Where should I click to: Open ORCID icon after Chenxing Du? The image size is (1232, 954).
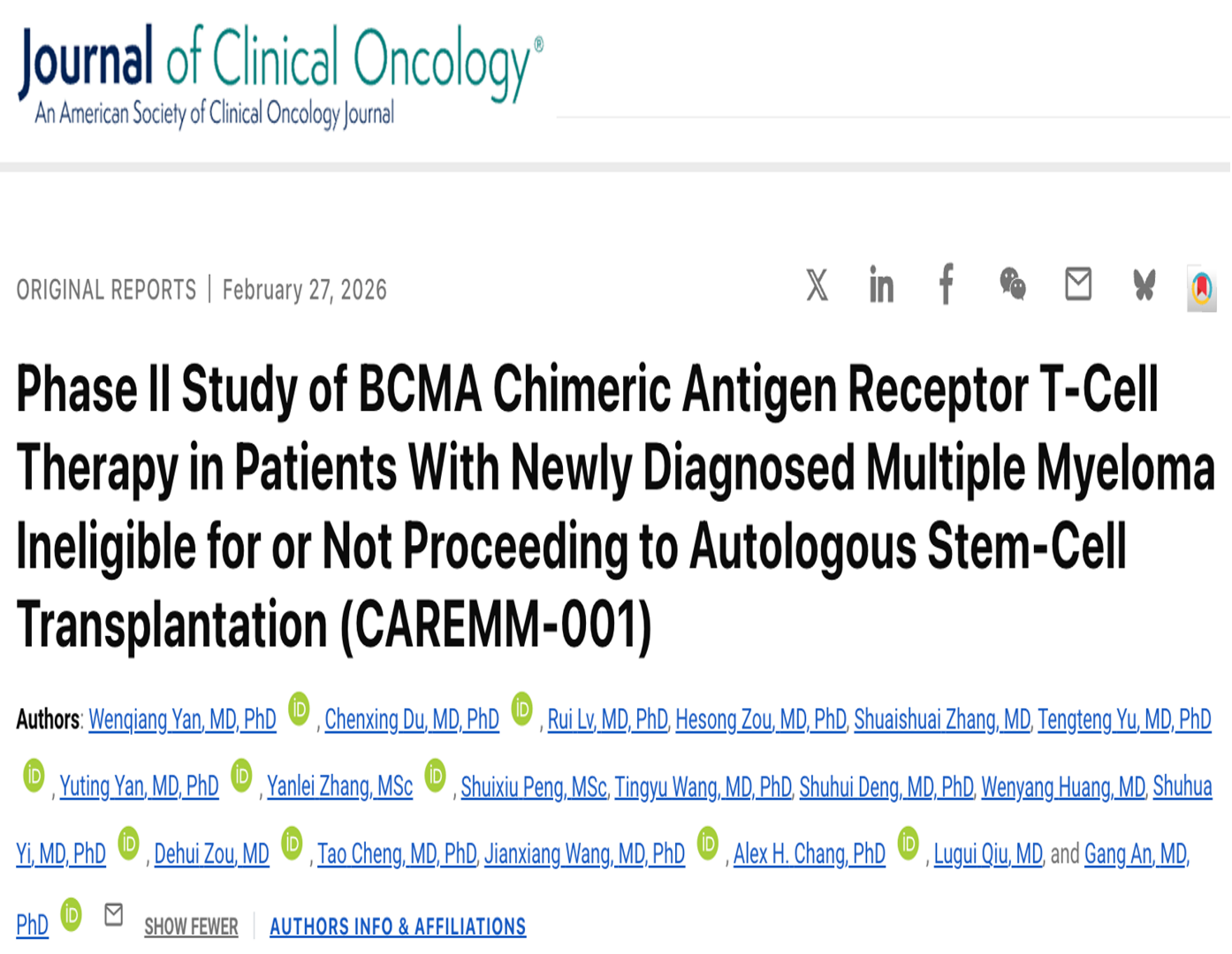[522, 709]
